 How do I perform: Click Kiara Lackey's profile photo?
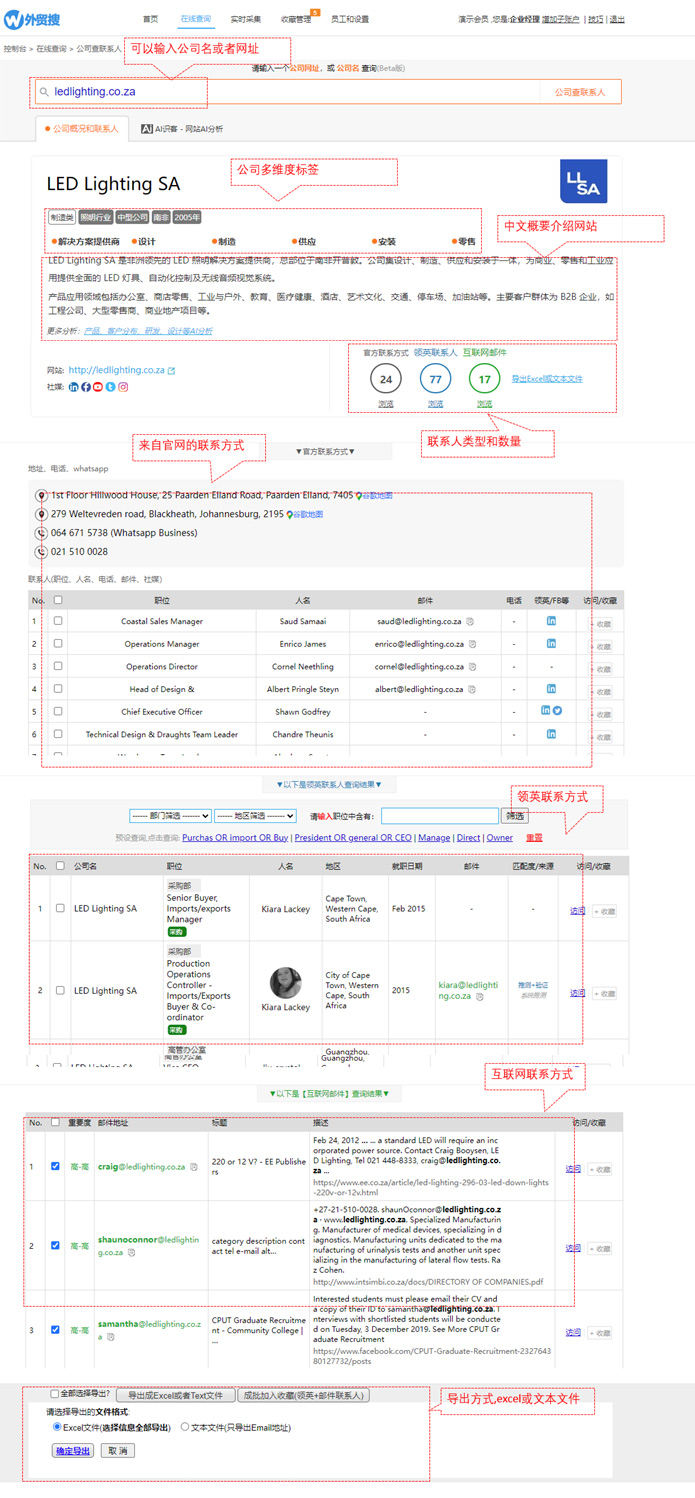coord(285,983)
